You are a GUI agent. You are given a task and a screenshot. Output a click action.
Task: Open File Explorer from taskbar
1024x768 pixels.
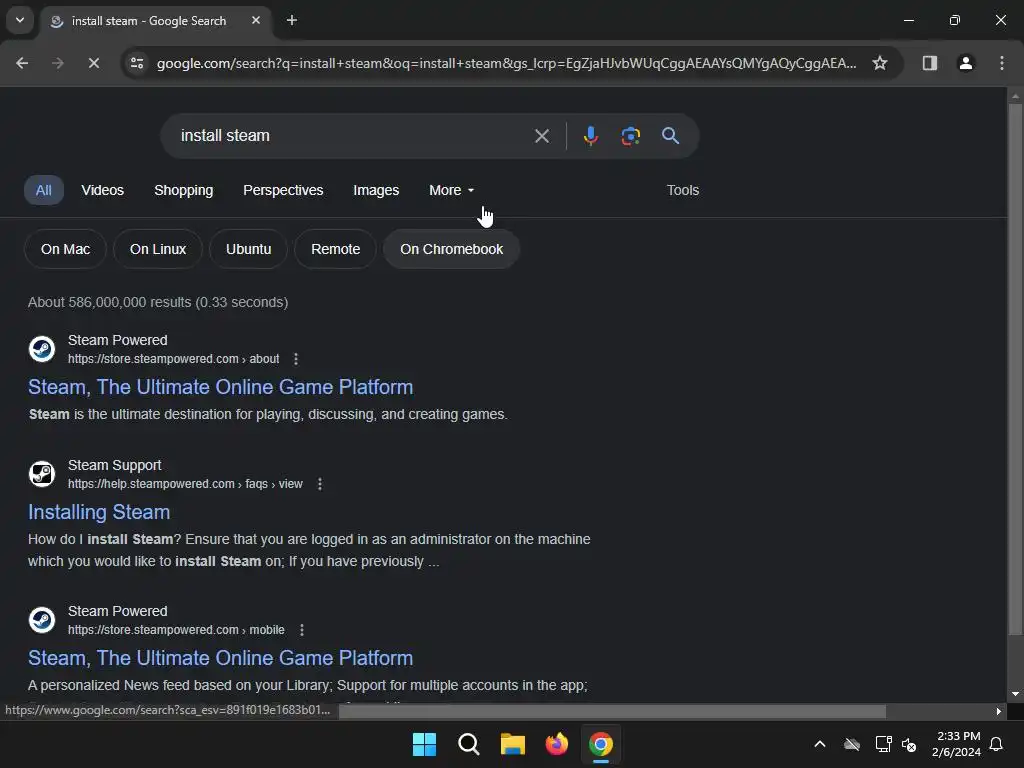(x=513, y=744)
